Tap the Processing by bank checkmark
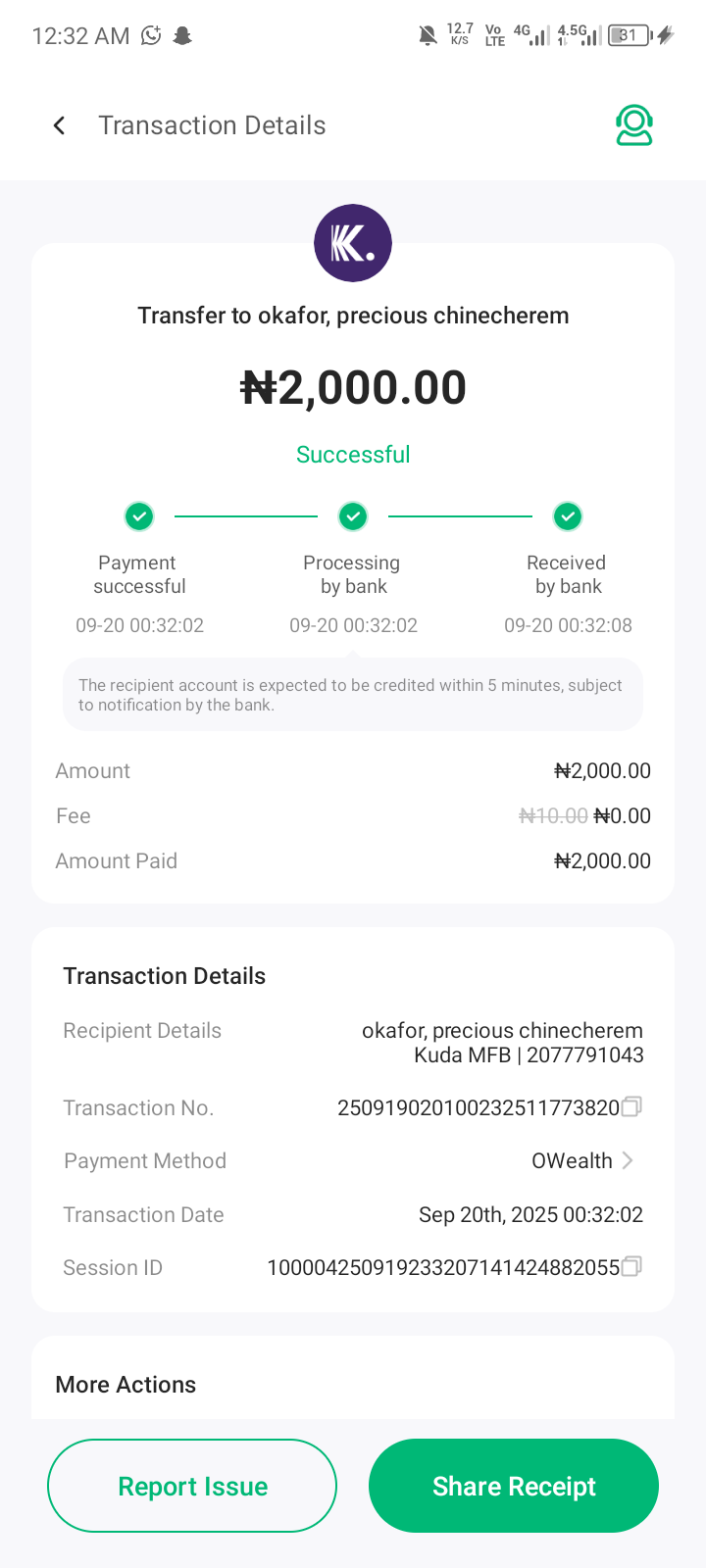The image size is (706, 1568). (353, 515)
